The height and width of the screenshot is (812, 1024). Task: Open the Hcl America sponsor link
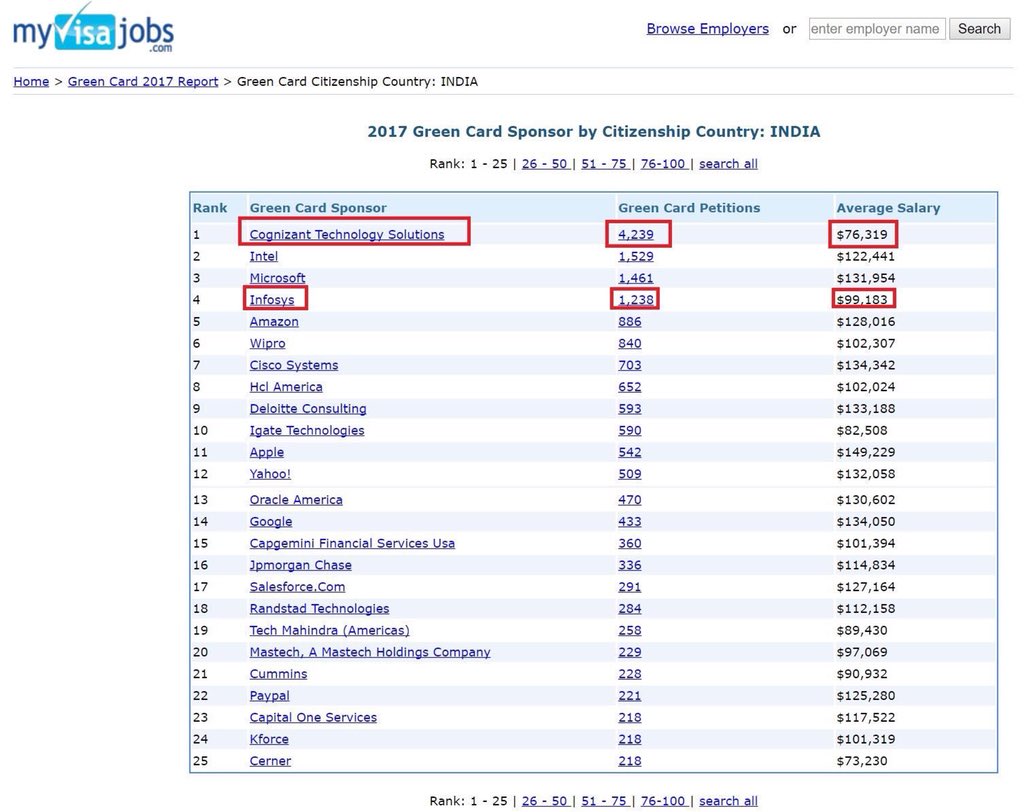point(286,387)
